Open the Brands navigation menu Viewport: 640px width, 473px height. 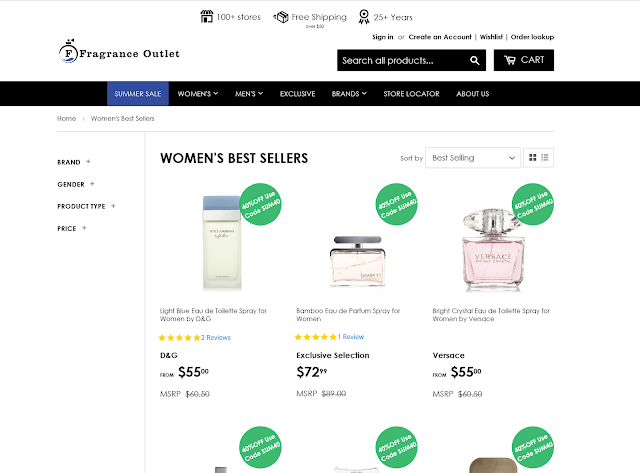[349, 94]
